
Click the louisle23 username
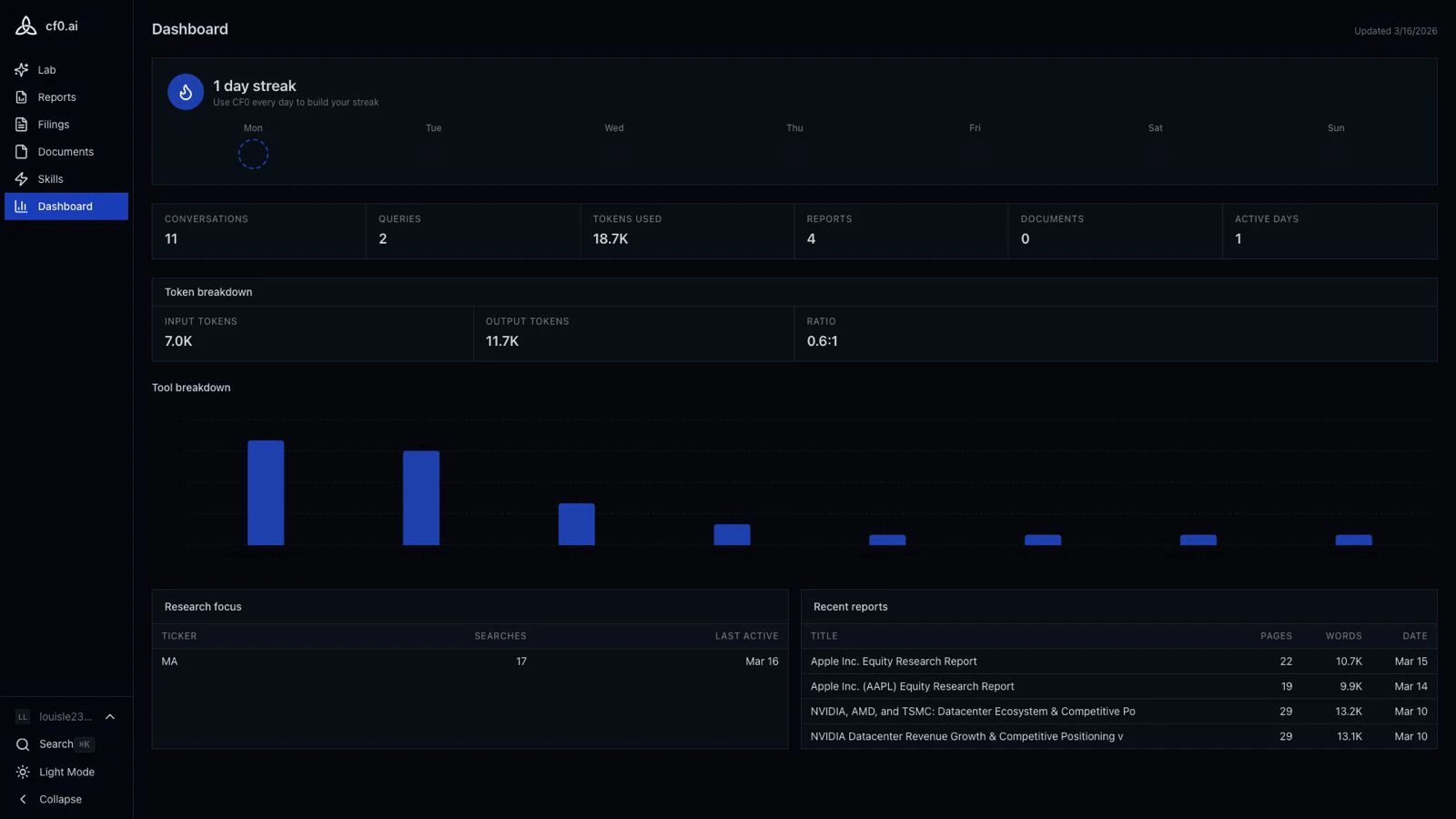(x=66, y=717)
